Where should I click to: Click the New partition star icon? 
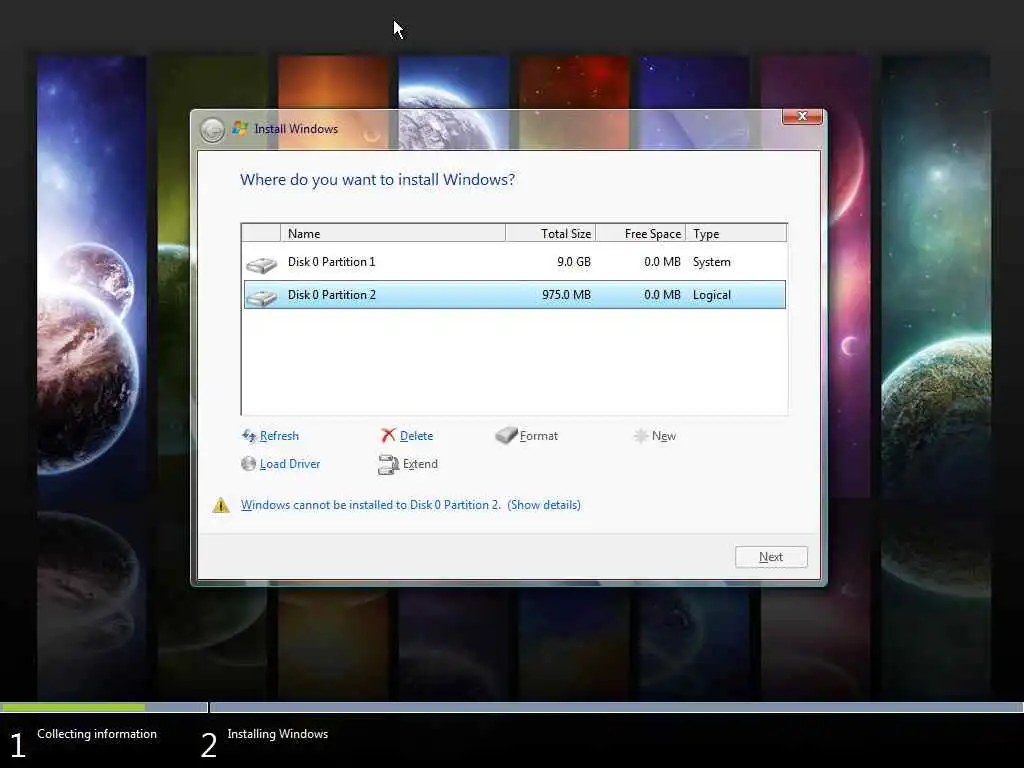click(x=641, y=436)
